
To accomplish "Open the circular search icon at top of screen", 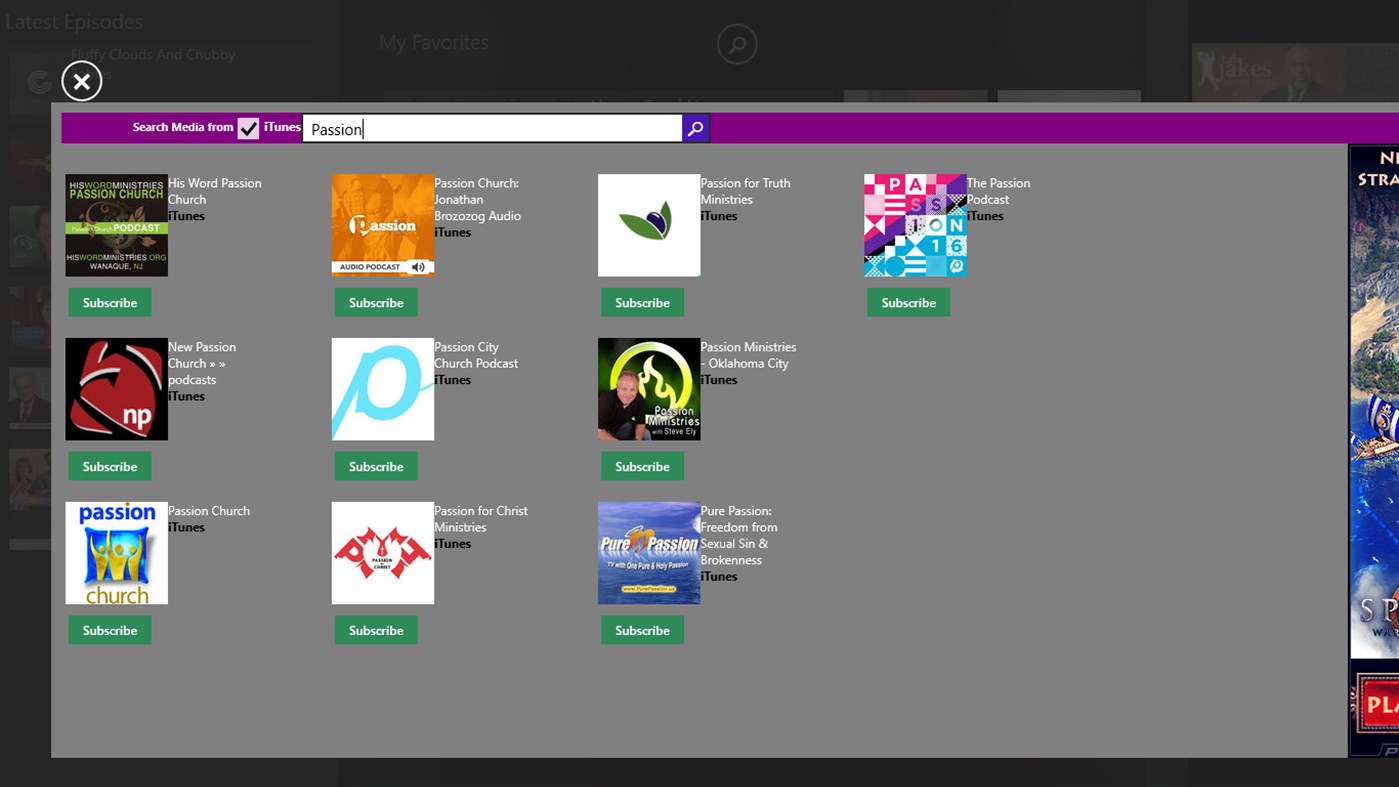I will point(737,44).
